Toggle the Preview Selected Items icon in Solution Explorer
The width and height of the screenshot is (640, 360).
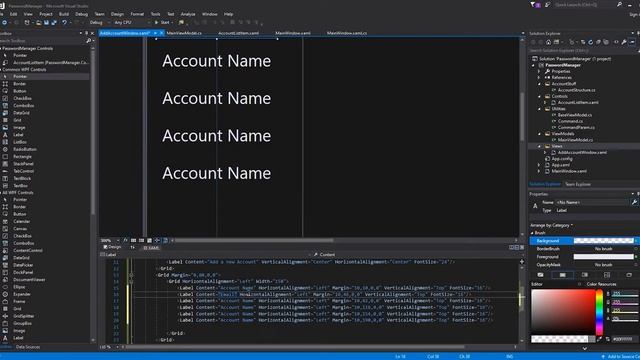(x=632, y=42)
